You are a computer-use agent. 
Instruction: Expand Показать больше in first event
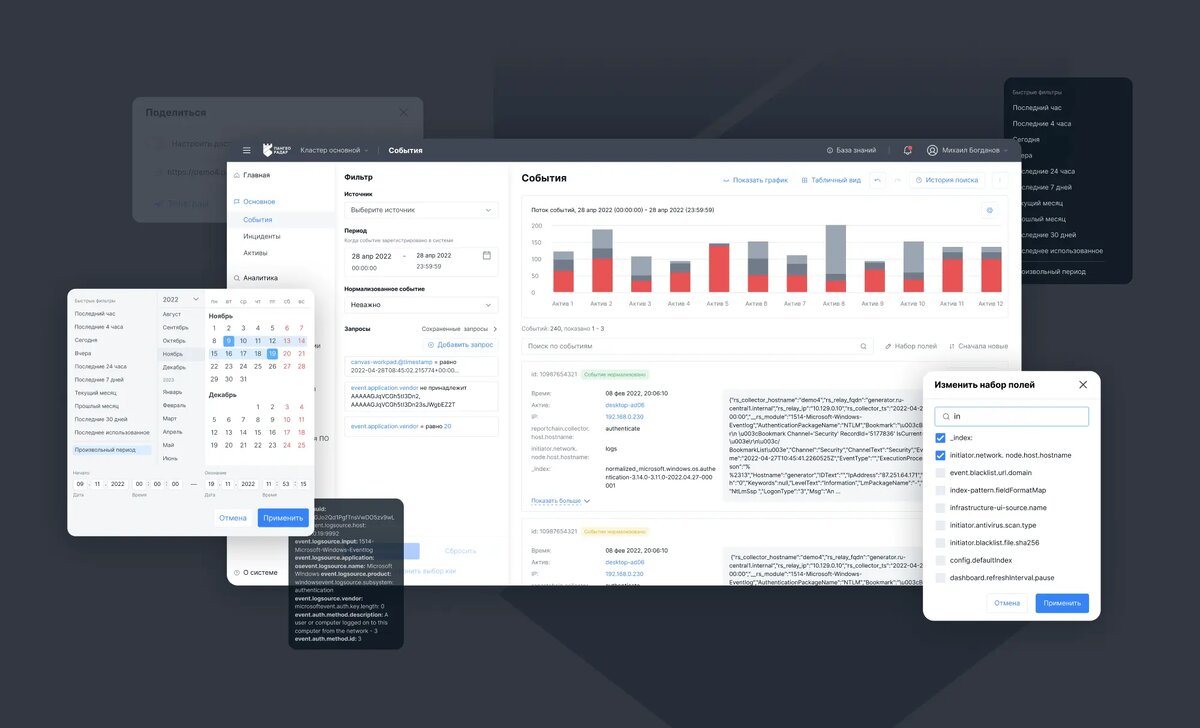(x=560, y=500)
